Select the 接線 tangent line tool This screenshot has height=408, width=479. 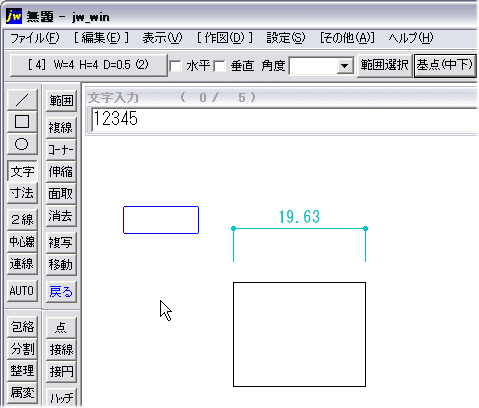61,349
